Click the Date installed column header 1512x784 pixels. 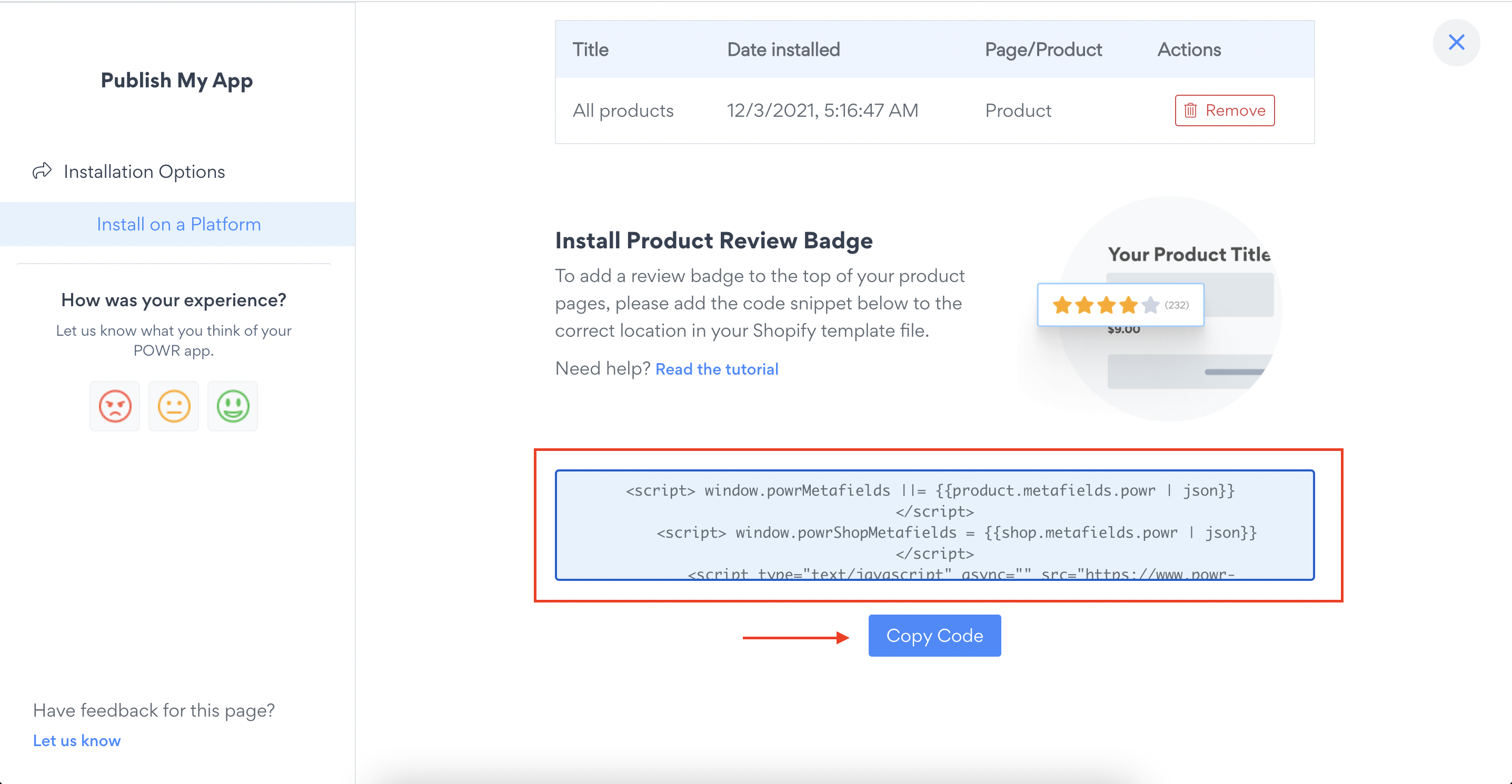[x=783, y=49]
